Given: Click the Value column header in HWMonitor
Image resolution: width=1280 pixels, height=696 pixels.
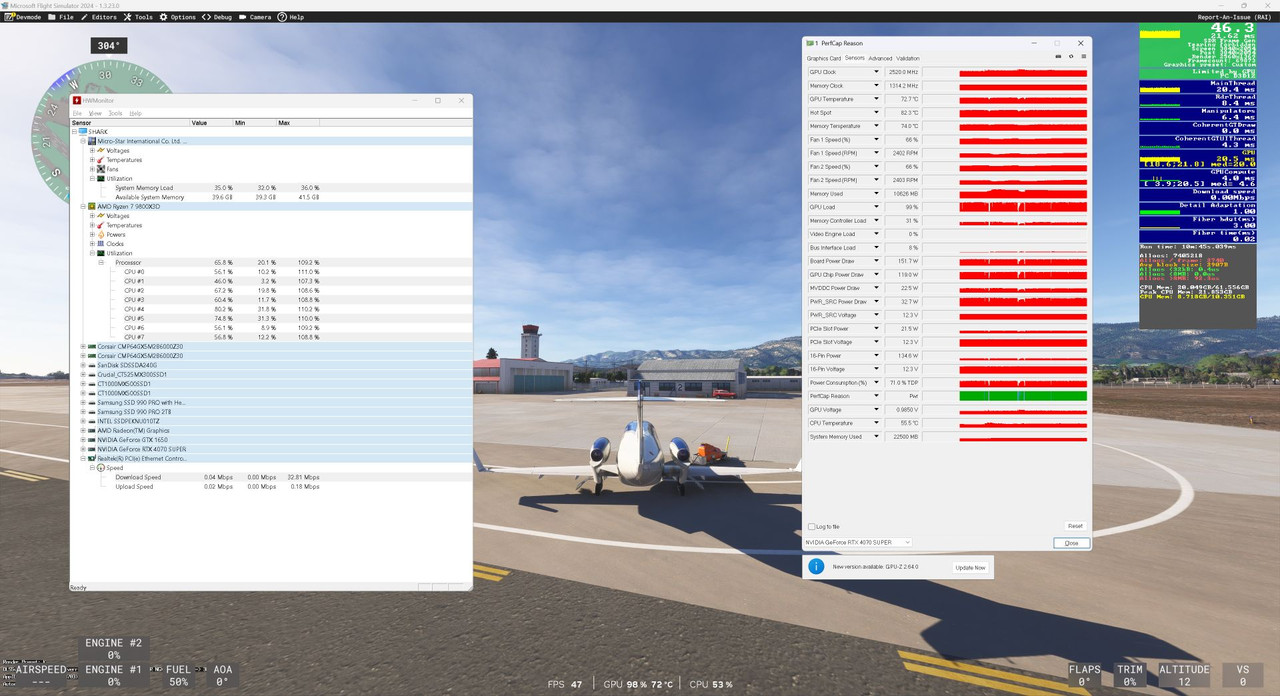Looking at the screenshot, I should (x=211, y=122).
